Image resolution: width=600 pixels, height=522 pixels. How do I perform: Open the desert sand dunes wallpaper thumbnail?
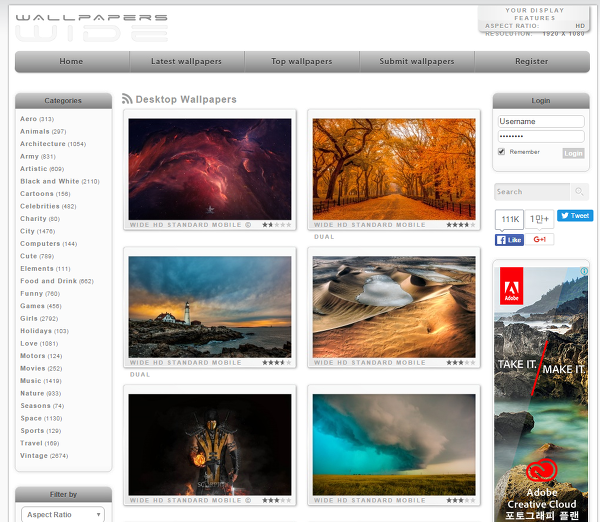pyautogui.click(x=394, y=307)
